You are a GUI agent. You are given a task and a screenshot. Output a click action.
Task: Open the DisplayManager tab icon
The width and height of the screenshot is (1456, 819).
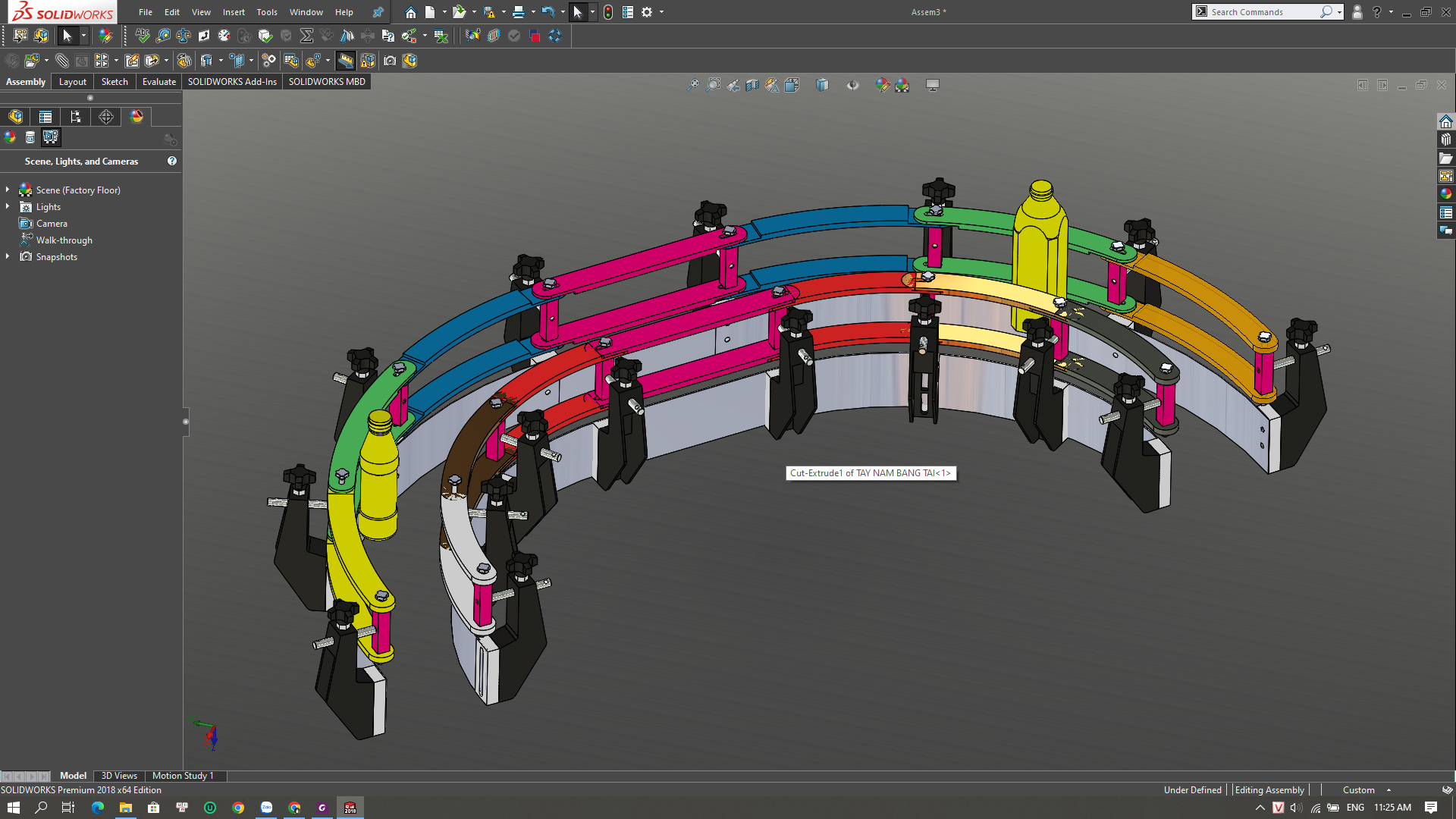tap(136, 117)
